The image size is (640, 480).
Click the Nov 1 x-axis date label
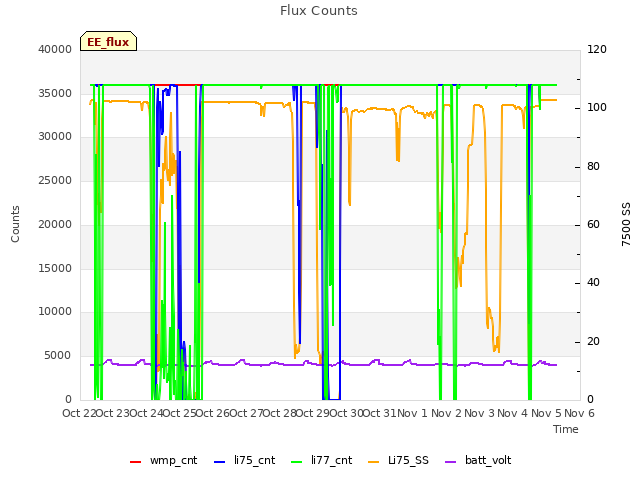412,413
